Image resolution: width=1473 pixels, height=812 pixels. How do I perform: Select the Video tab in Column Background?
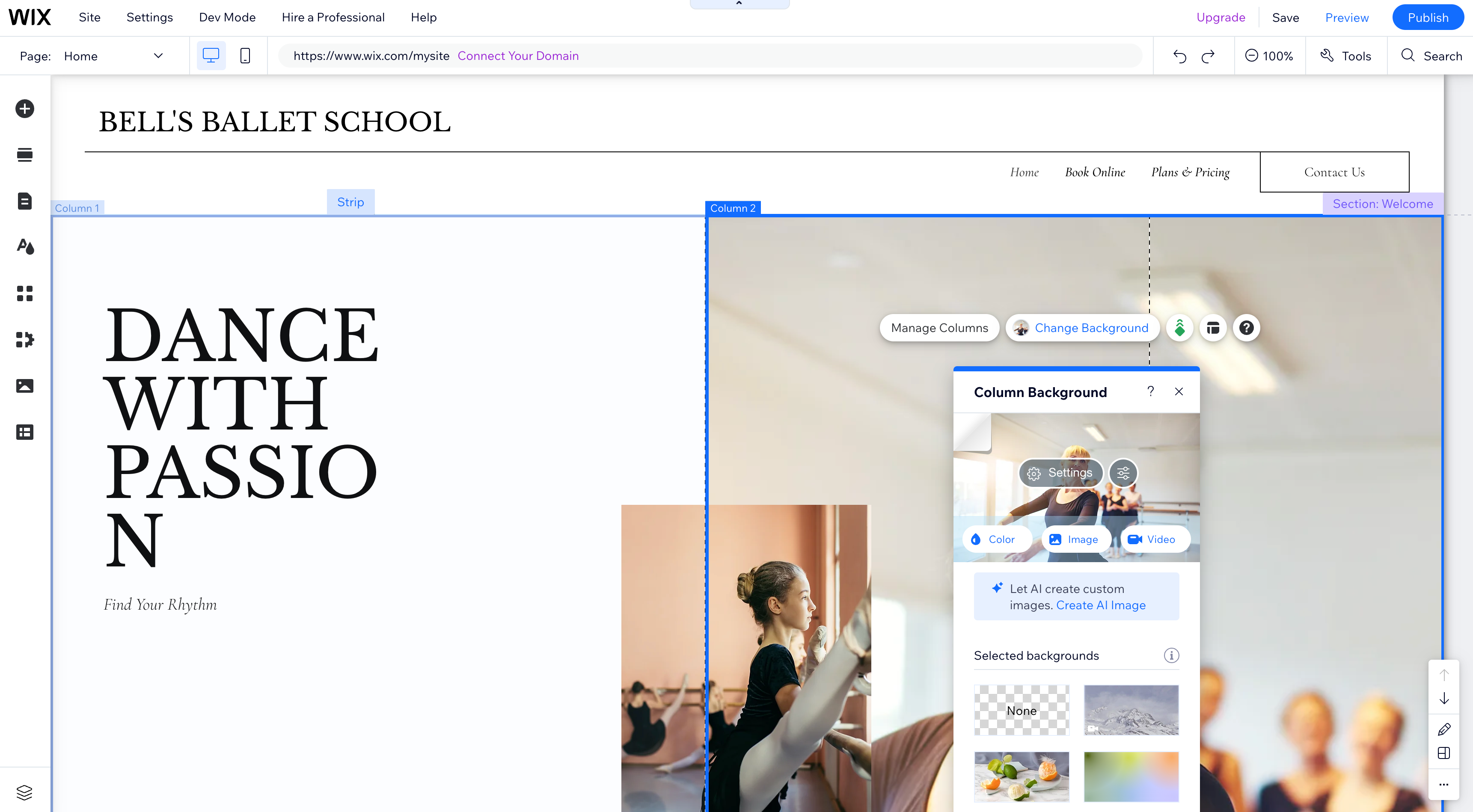coord(1151,539)
